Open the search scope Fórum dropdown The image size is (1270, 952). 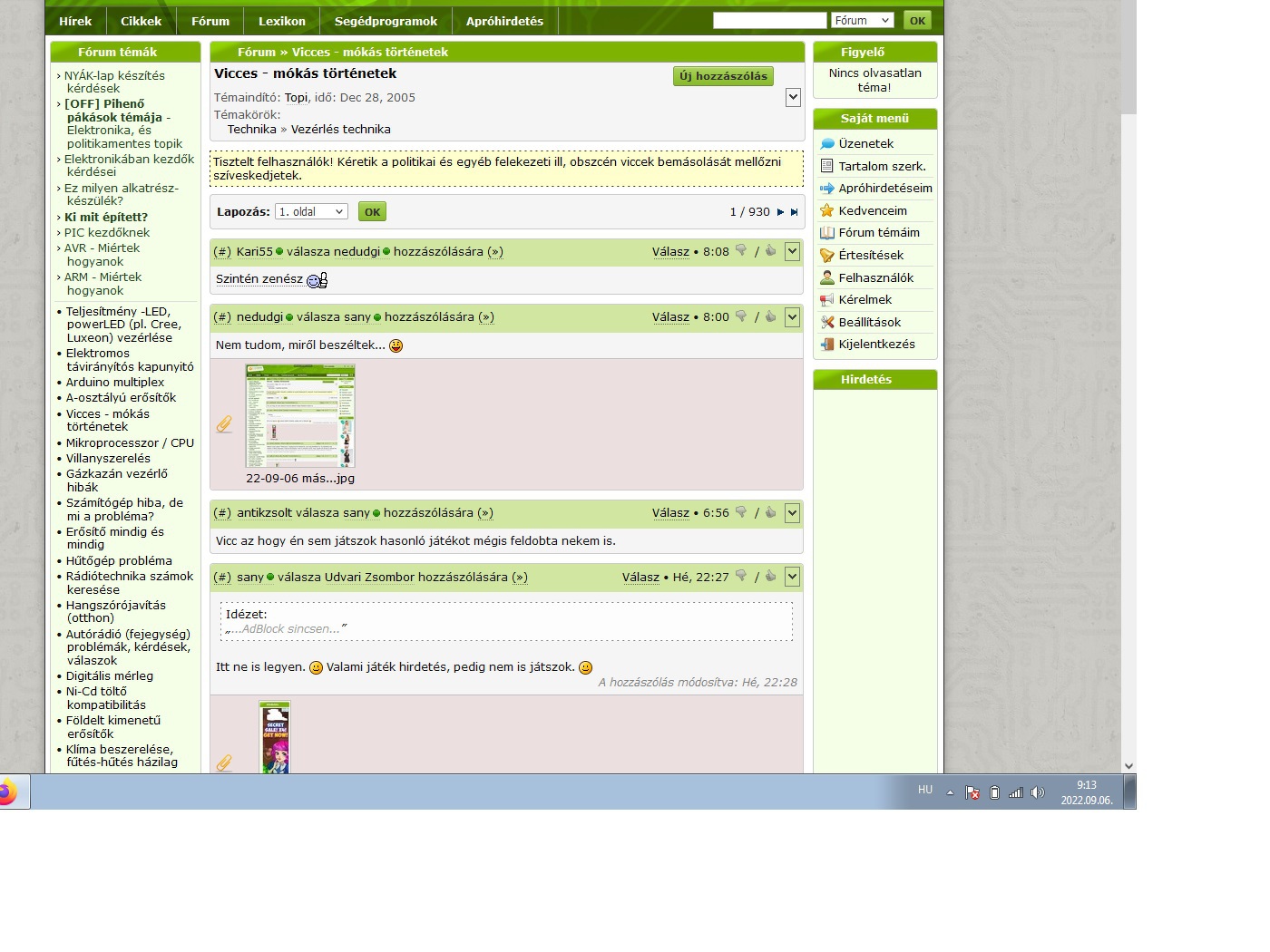pos(862,21)
